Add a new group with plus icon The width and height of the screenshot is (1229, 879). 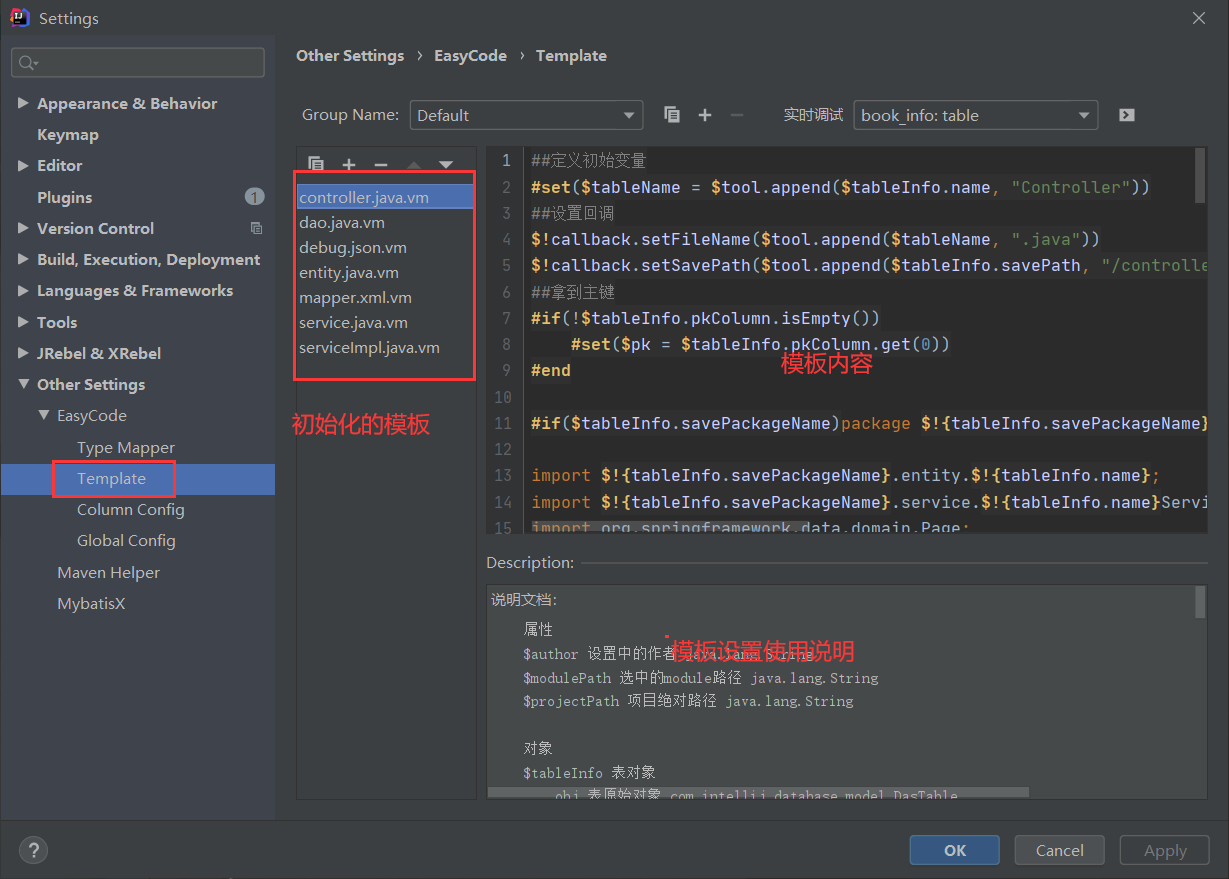[705, 115]
